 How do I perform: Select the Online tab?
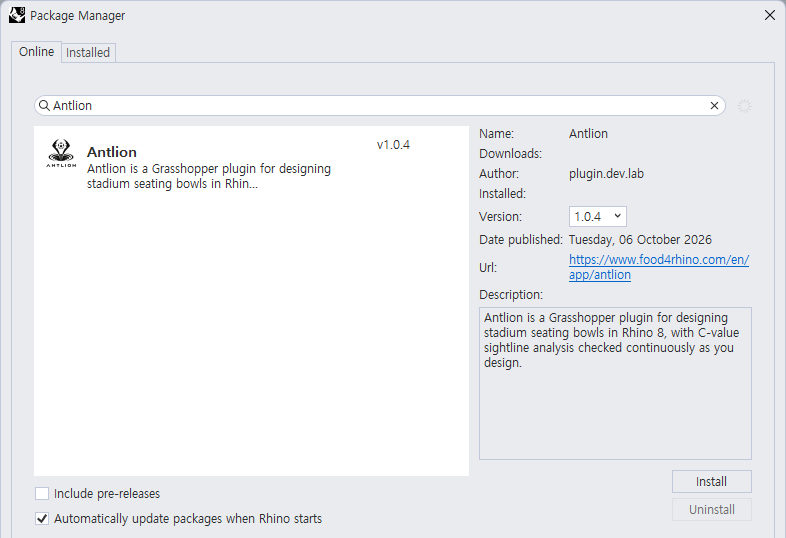tap(37, 52)
